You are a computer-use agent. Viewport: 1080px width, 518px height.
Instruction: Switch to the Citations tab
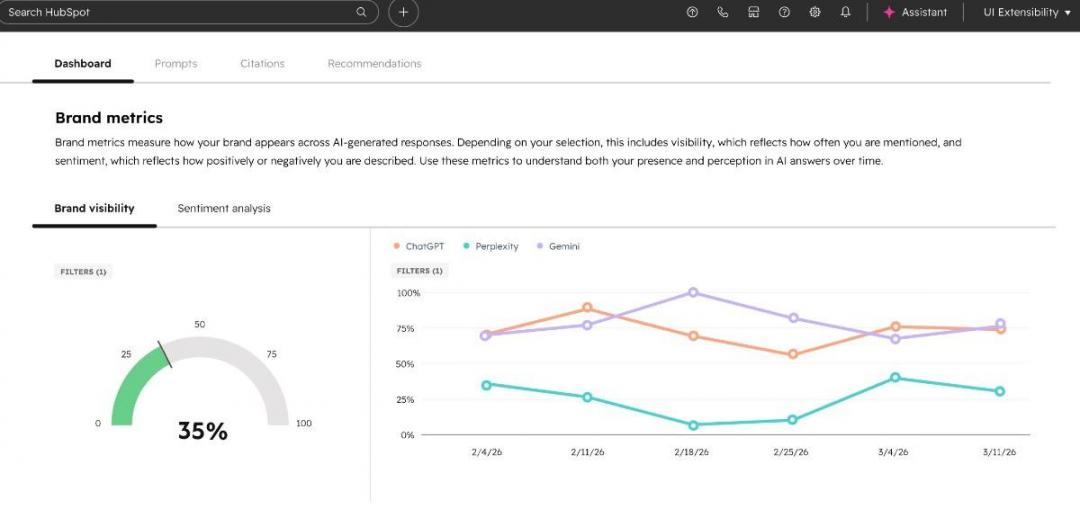[x=262, y=63]
